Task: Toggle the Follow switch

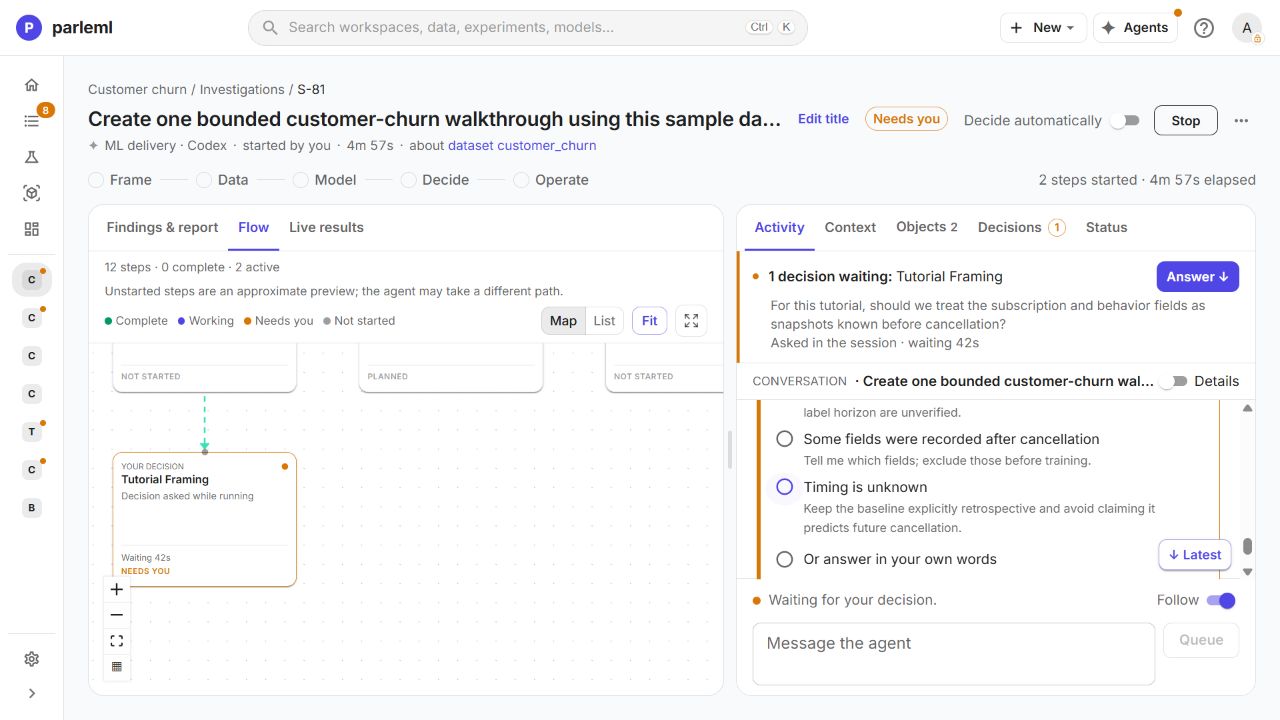Action: click(x=1221, y=600)
